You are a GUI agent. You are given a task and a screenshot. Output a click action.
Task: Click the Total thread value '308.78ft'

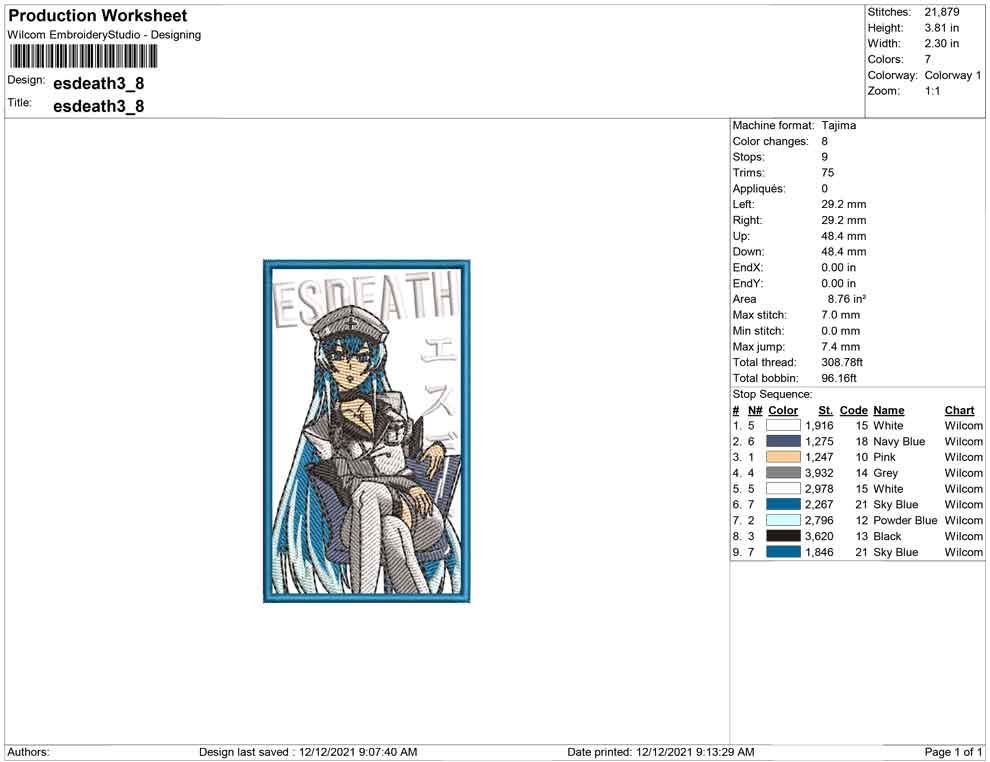pos(842,362)
